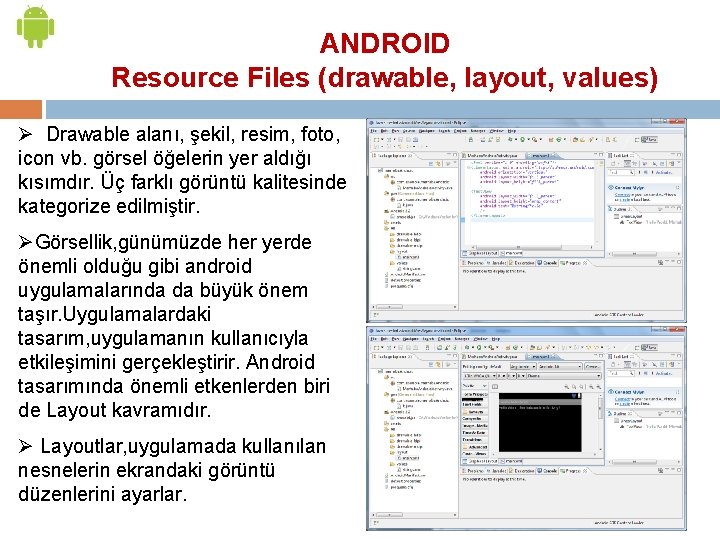Screen dimensions: 720x540
Task: Switch to the Declaration tab in the upper window
Action: point(522,263)
